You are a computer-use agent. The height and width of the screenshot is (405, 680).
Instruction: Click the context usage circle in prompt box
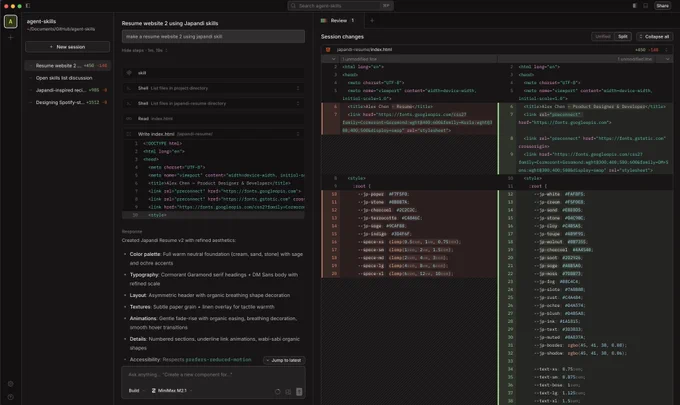tap(278, 392)
